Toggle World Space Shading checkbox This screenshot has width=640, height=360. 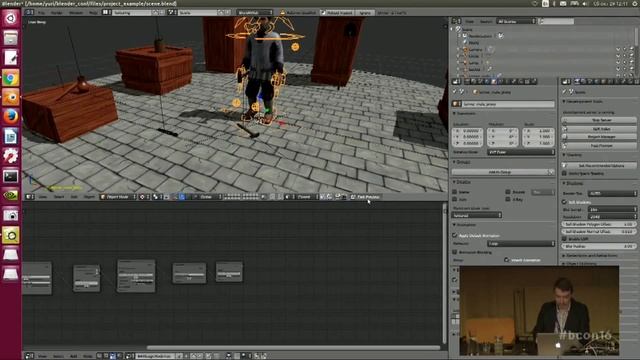click(x=564, y=173)
